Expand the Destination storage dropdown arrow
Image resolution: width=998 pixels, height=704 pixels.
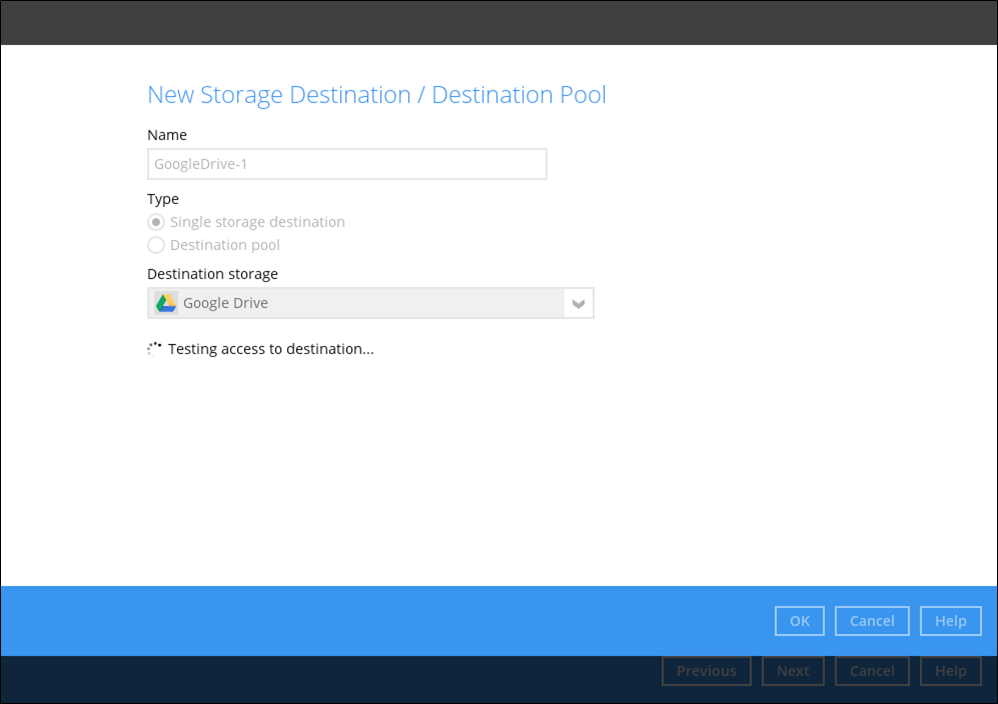point(578,303)
